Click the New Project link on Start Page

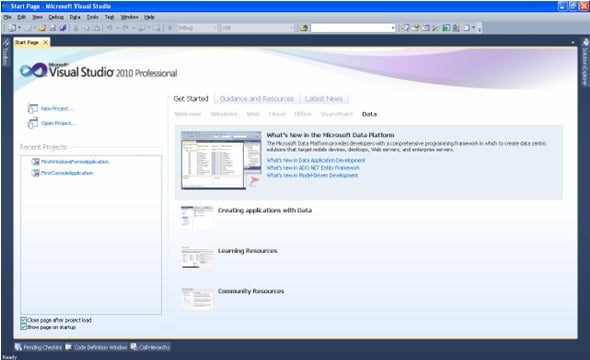[x=57, y=108]
